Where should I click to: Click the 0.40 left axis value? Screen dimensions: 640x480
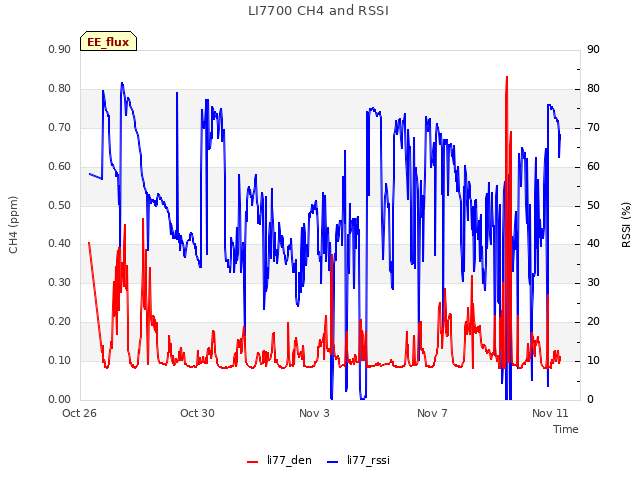pyautogui.click(x=60, y=244)
